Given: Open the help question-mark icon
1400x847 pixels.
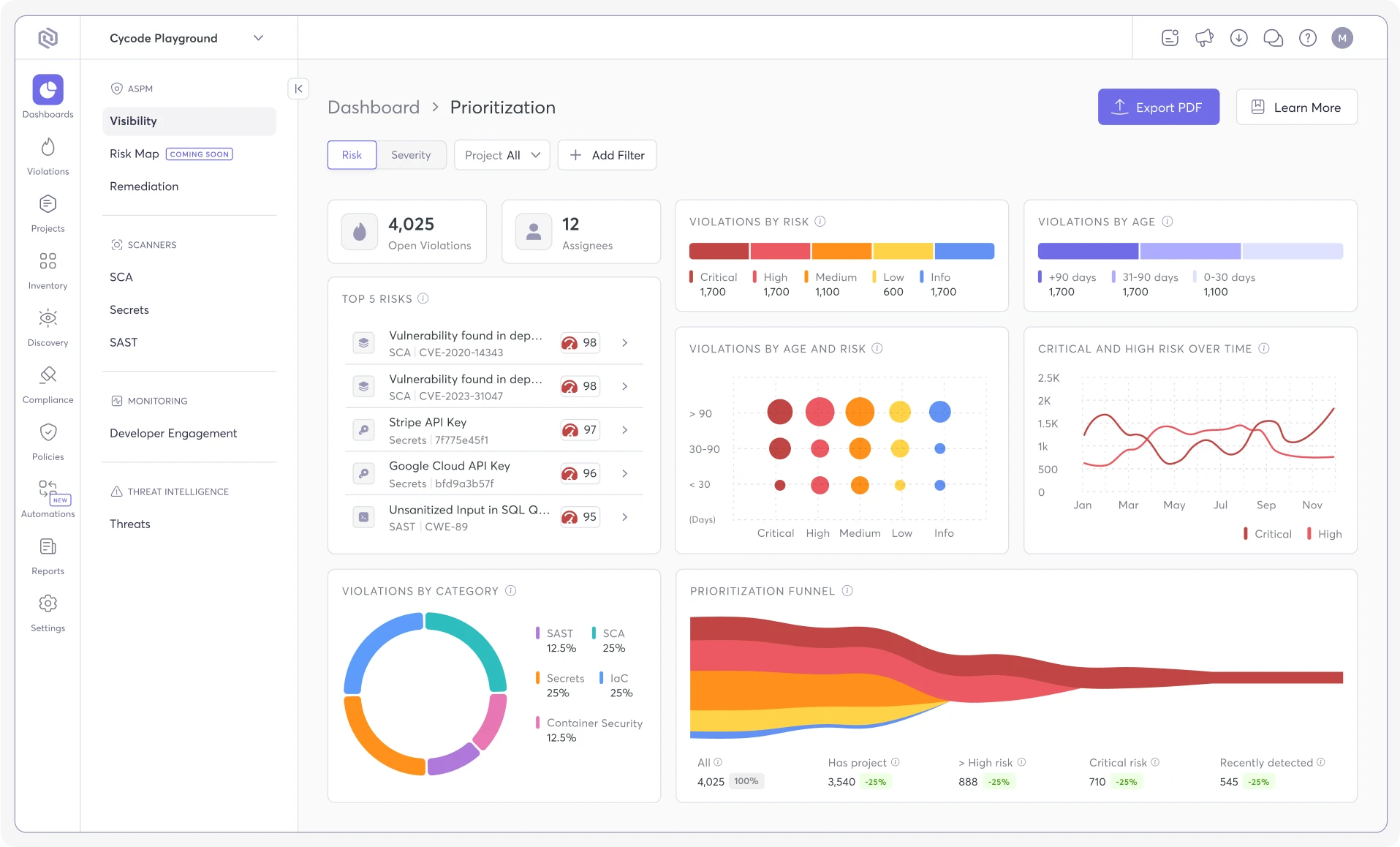Looking at the screenshot, I should tap(1307, 37).
